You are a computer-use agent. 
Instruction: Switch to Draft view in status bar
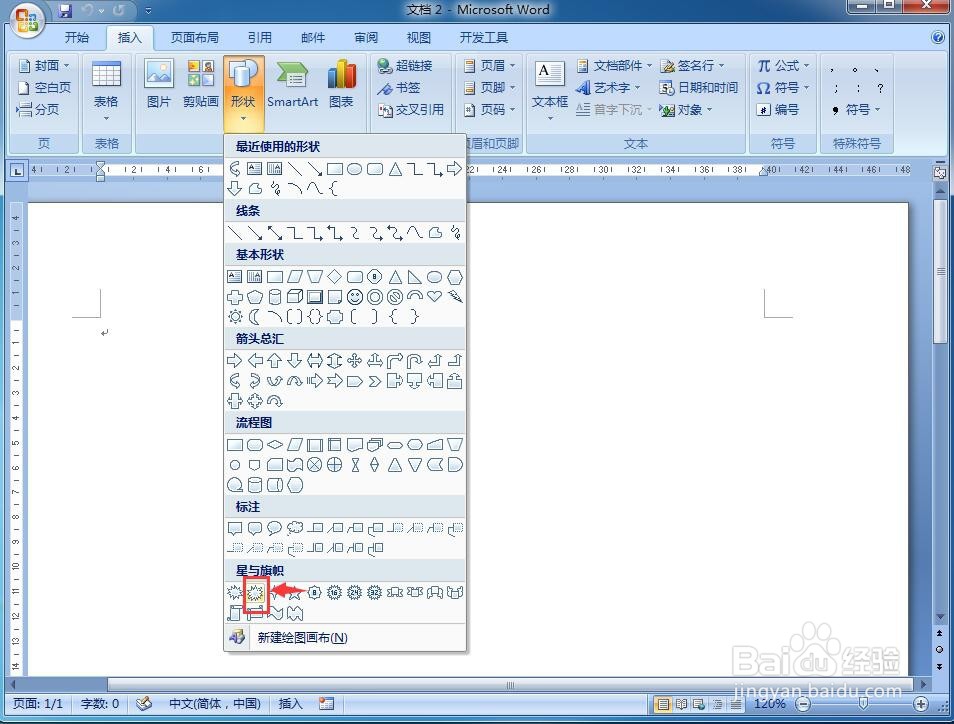coord(736,705)
